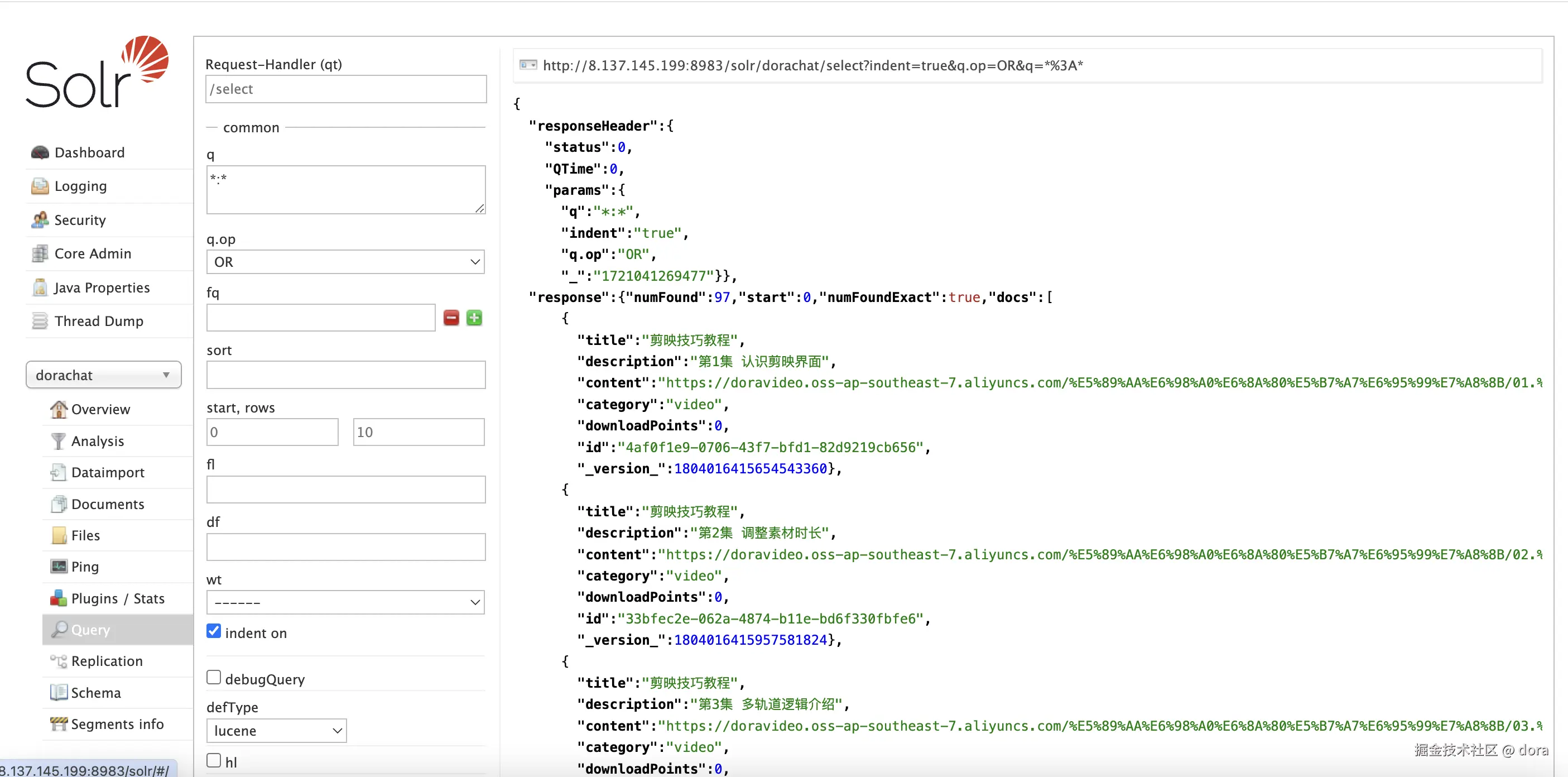Add filter query with green plus icon
The image size is (1568, 777).
point(474,318)
